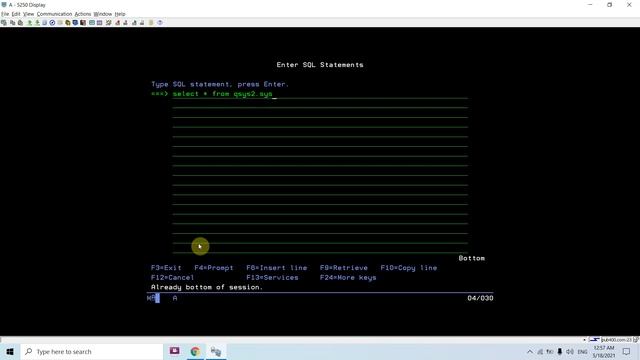
Task: Click the microphone tray icon
Action: tap(560, 351)
